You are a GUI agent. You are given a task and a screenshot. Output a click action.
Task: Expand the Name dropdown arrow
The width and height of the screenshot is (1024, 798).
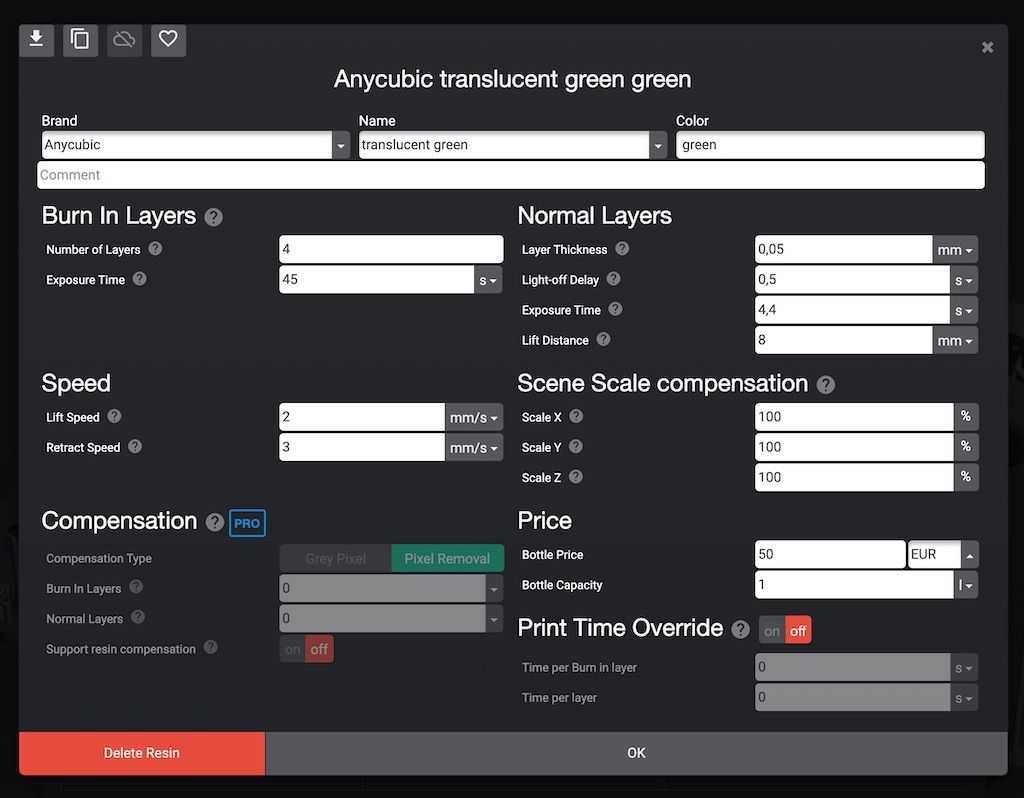(x=658, y=146)
